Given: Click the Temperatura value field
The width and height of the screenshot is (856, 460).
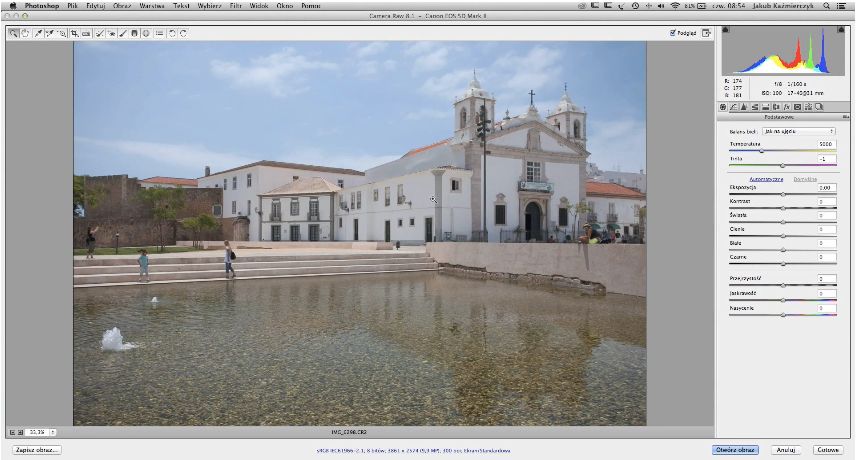Looking at the screenshot, I should tap(827, 144).
